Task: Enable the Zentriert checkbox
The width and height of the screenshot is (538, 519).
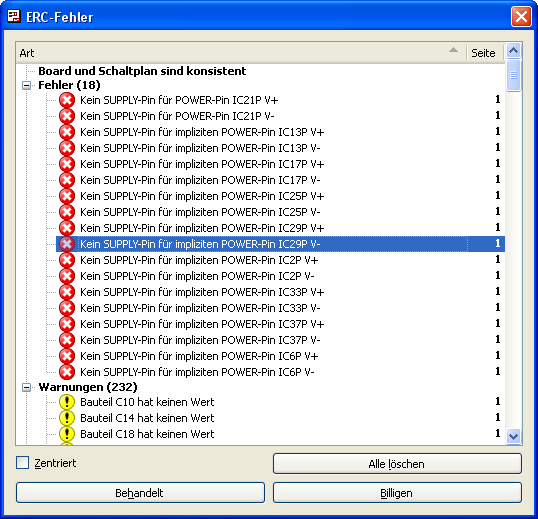Action: click(23, 463)
